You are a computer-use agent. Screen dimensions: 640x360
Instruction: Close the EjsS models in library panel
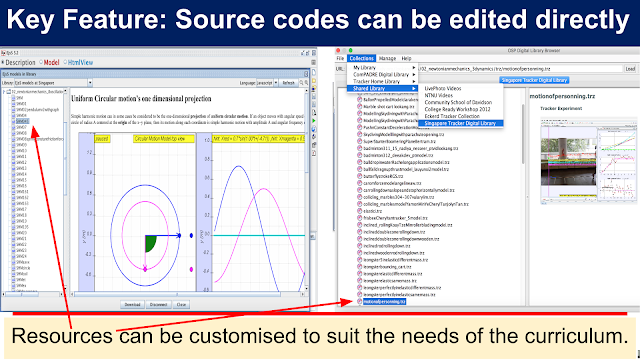[x=306, y=74]
